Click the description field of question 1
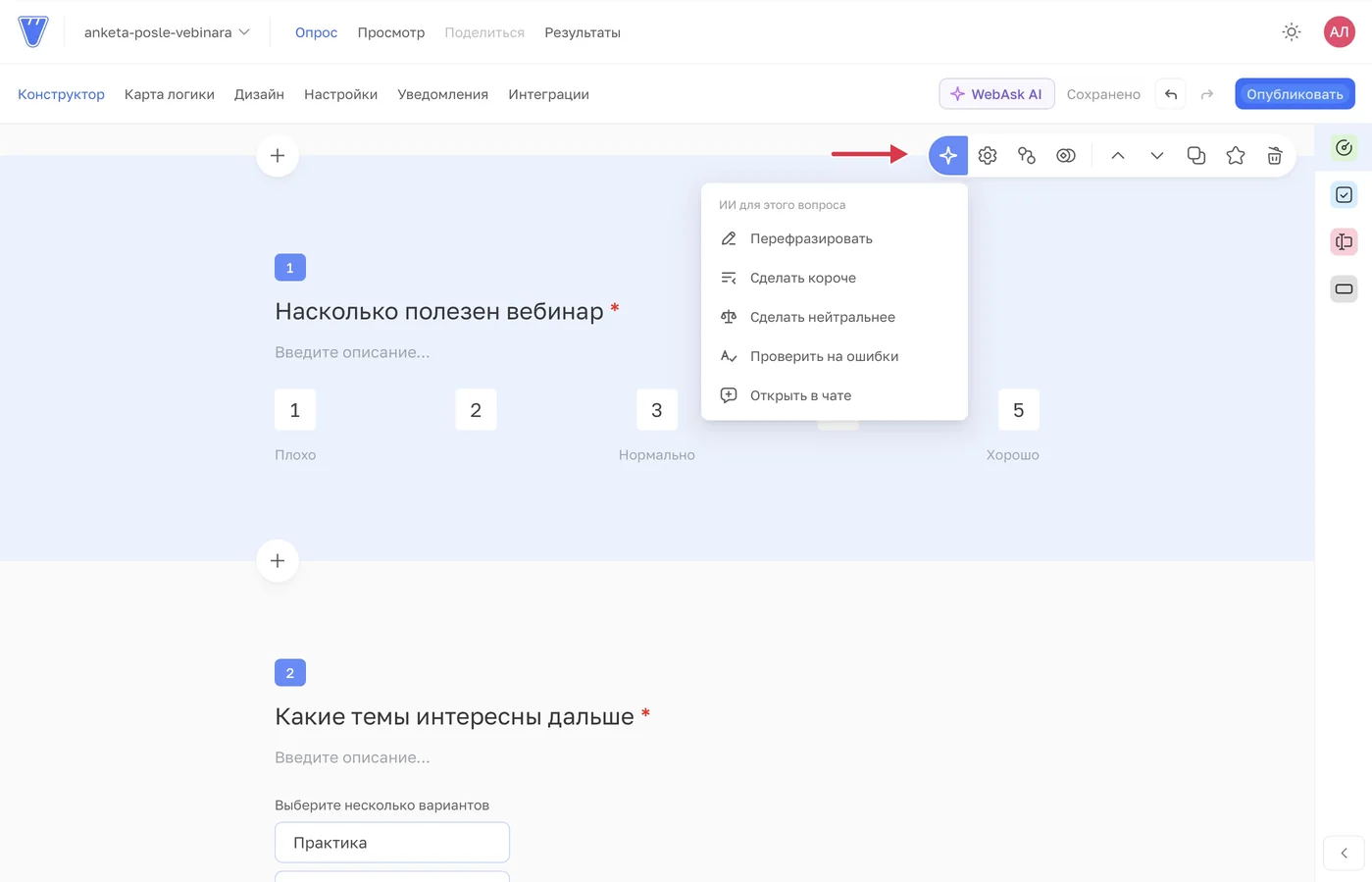 click(x=352, y=352)
